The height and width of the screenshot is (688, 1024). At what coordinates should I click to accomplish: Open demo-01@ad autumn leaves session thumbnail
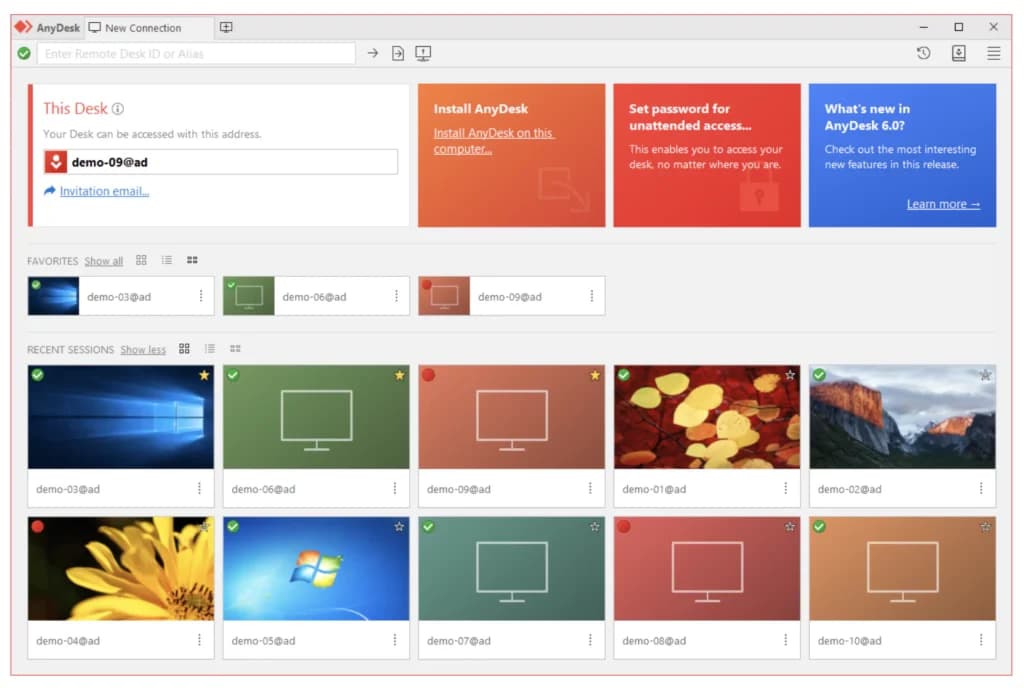(707, 416)
